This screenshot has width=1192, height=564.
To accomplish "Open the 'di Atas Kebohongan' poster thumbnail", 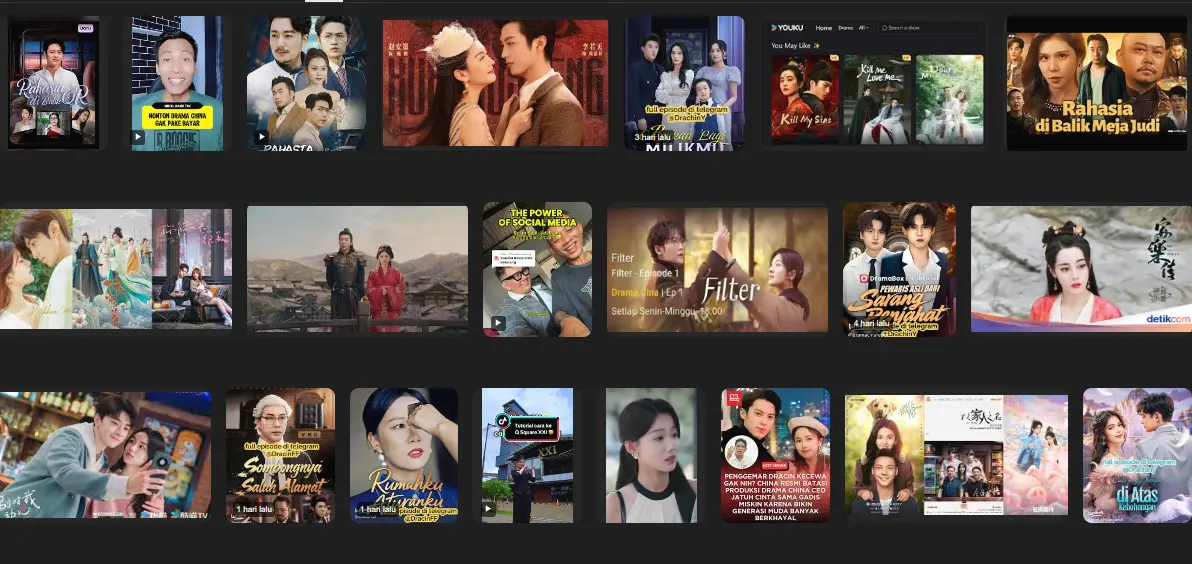I will pyautogui.click(x=1137, y=455).
